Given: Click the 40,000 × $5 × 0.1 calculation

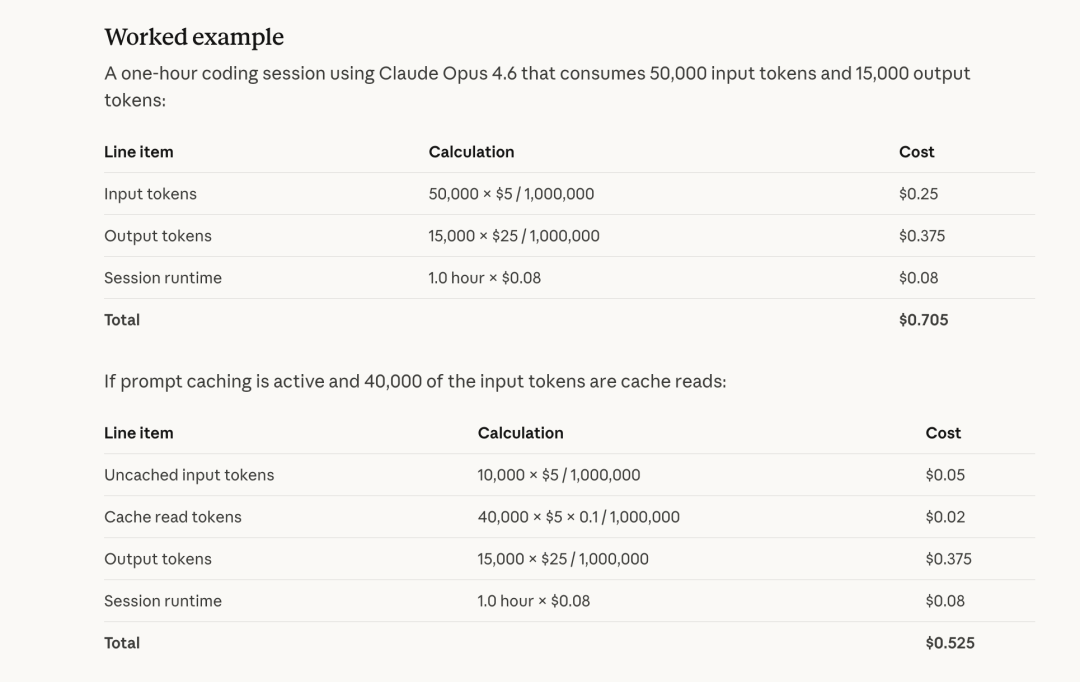Looking at the screenshot, I should 578,517.
